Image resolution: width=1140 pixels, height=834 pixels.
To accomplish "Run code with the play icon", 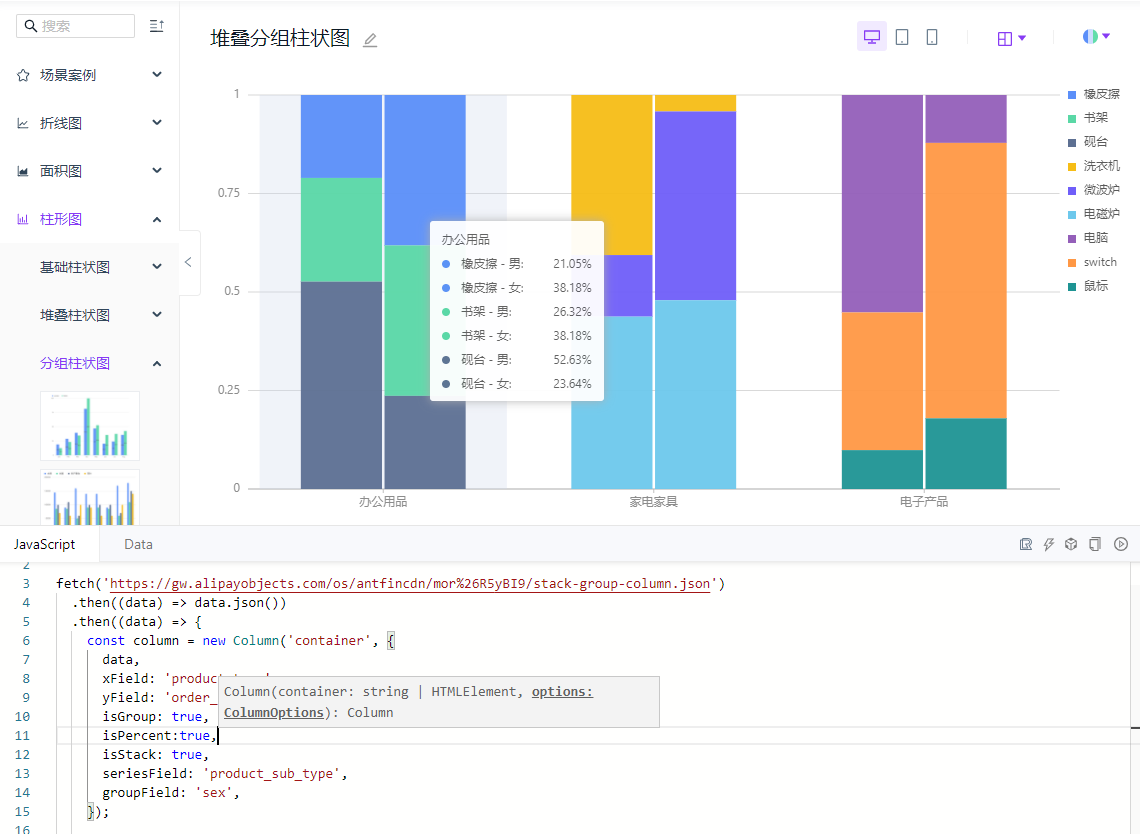I will (1121, 544).
